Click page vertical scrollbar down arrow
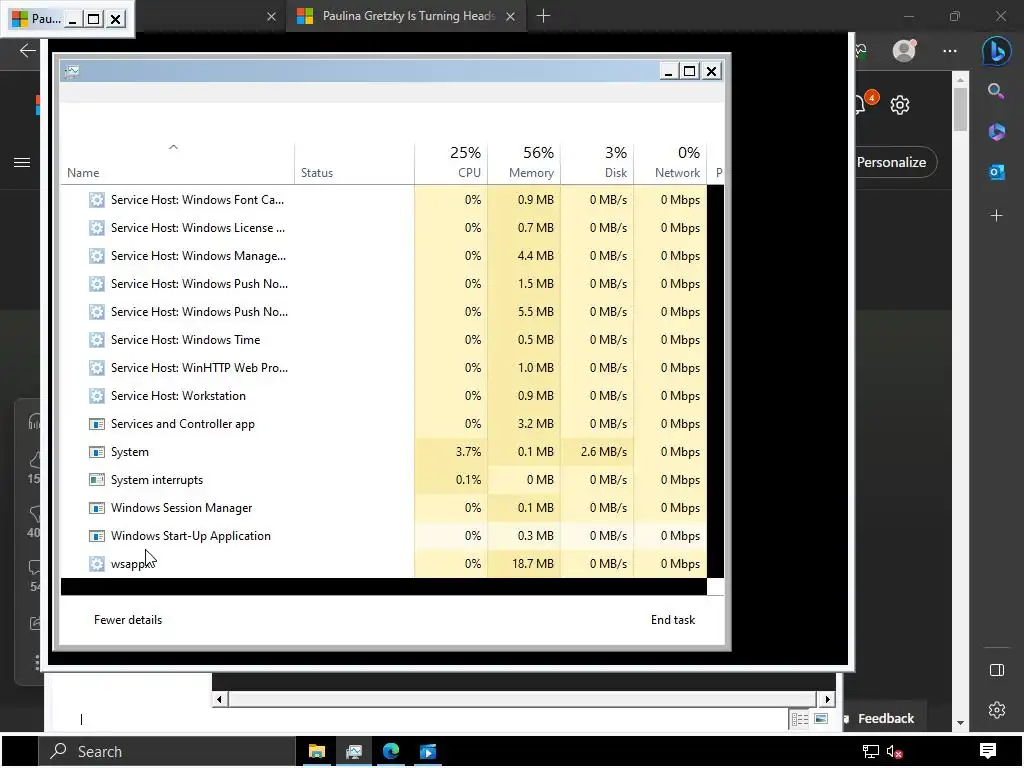The width and height of the screenshot is (1024, 768). pos(960,723)
